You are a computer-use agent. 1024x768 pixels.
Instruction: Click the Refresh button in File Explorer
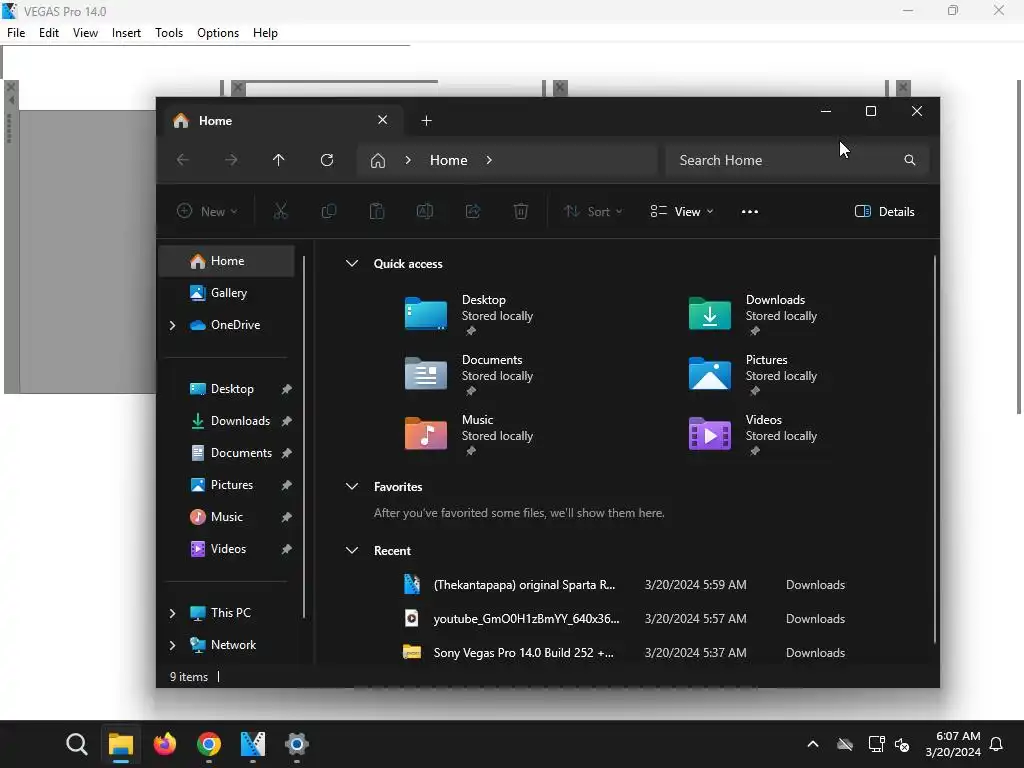click(x=327, y=160)
